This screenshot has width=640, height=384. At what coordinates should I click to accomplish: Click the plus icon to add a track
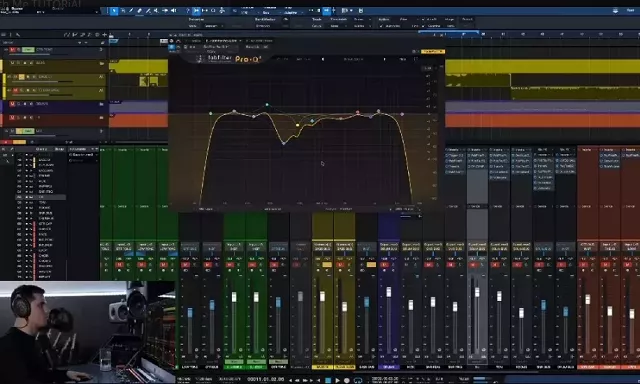tap(104, 35)
